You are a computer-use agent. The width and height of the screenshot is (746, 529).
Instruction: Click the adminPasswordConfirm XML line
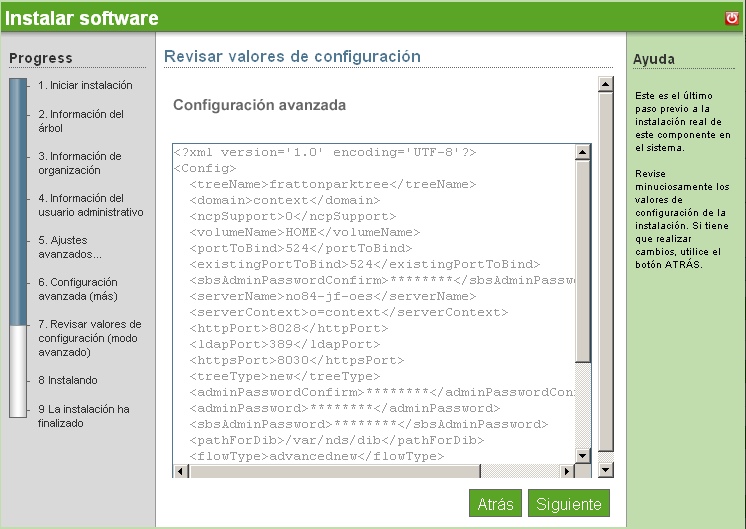tap(382, 392)
